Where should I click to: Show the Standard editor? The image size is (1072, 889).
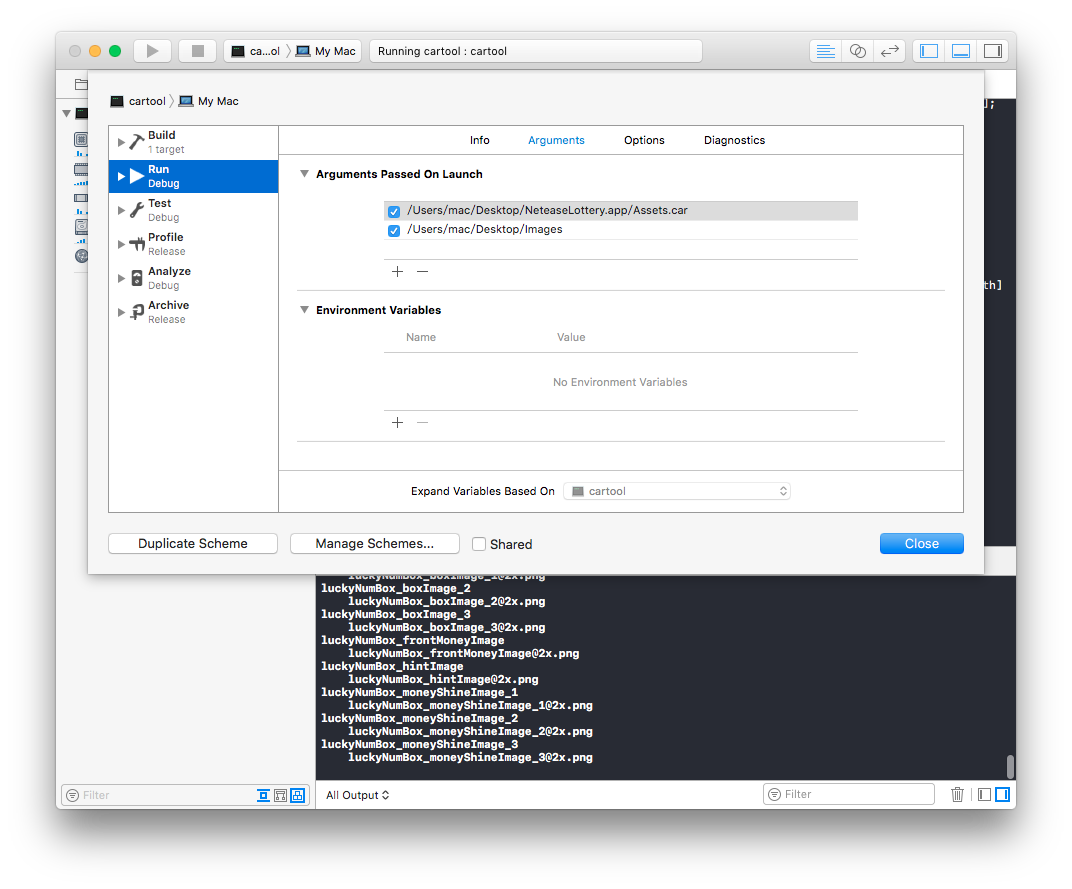tap(825, 51)
